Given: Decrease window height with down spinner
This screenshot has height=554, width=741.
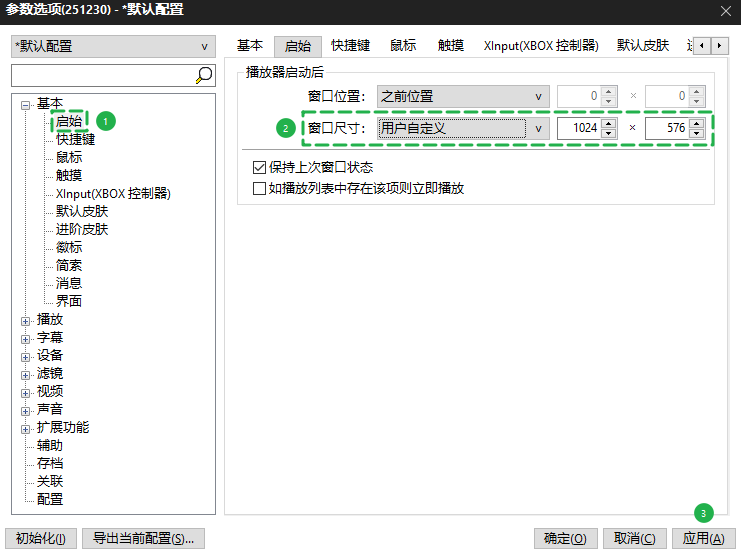Looking at the screenshot, I should 696,133.
